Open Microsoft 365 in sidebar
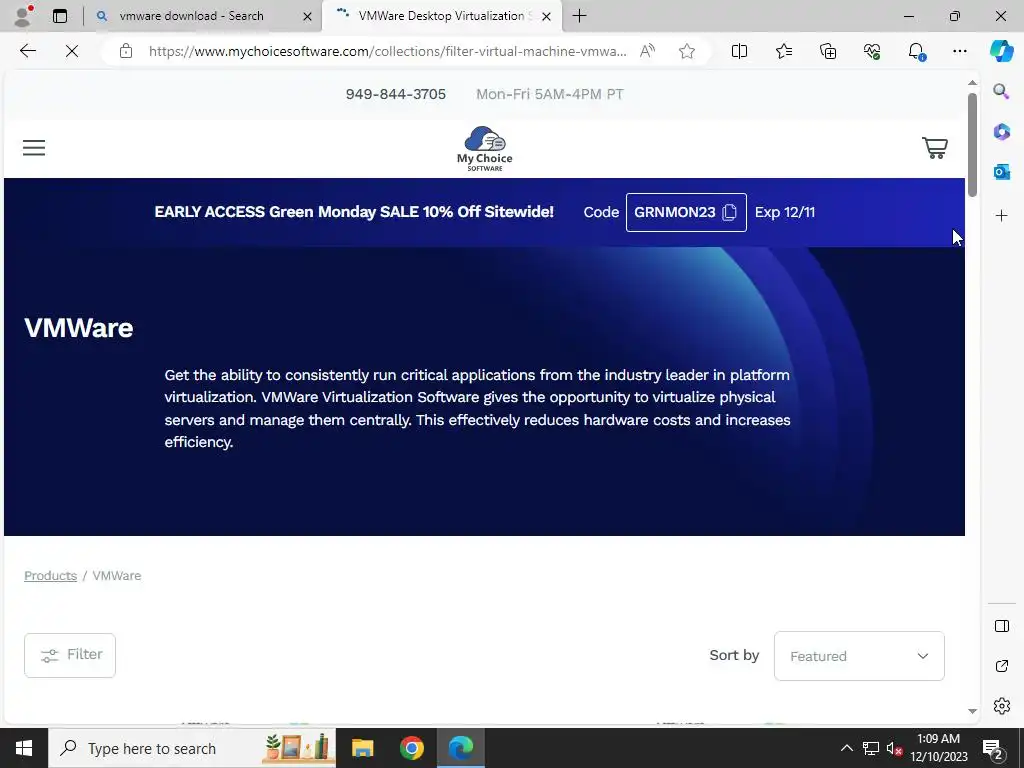The width and height of the screenshot is (1024, 768). [1002, 132]
